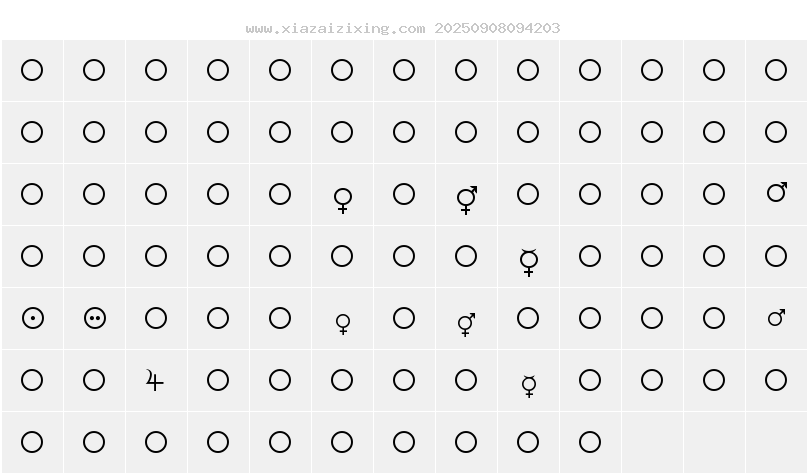Select the circle glyph containing two dots
This screenshot has height=476, width=808.
(x=95, y=318)
